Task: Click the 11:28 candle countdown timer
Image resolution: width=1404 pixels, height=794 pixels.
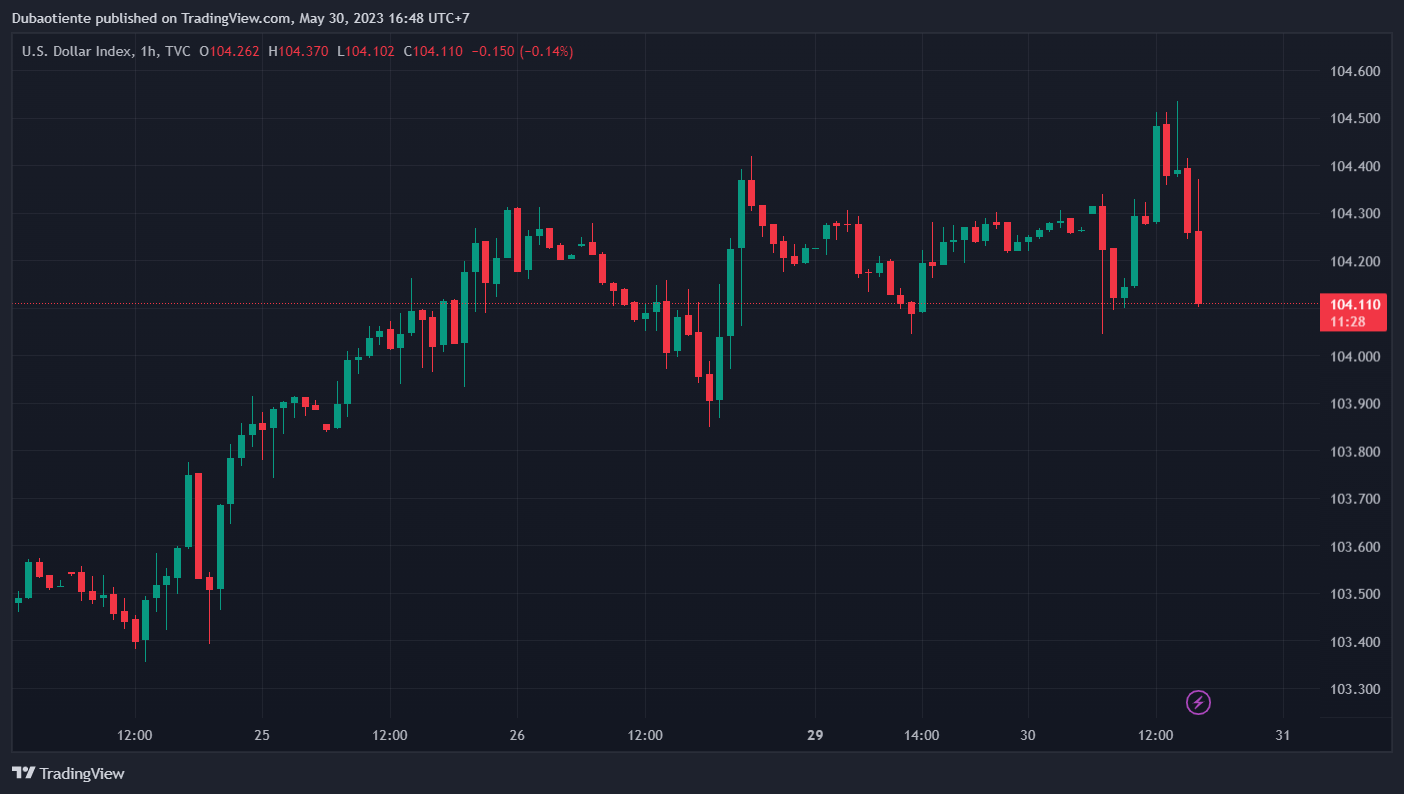Action: tap(1352, 321)
